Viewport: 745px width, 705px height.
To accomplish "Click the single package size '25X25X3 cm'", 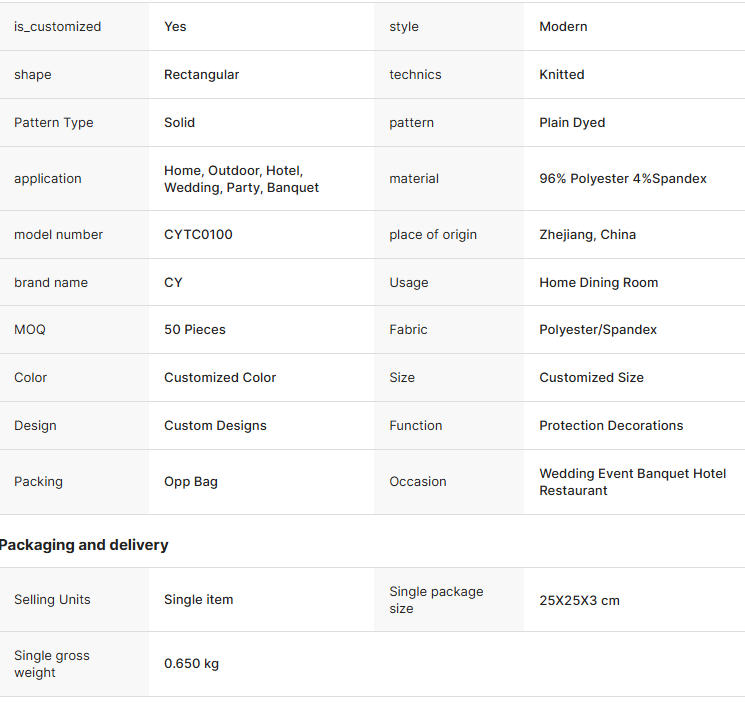I will pyautogui.click(x=579, y=601).
